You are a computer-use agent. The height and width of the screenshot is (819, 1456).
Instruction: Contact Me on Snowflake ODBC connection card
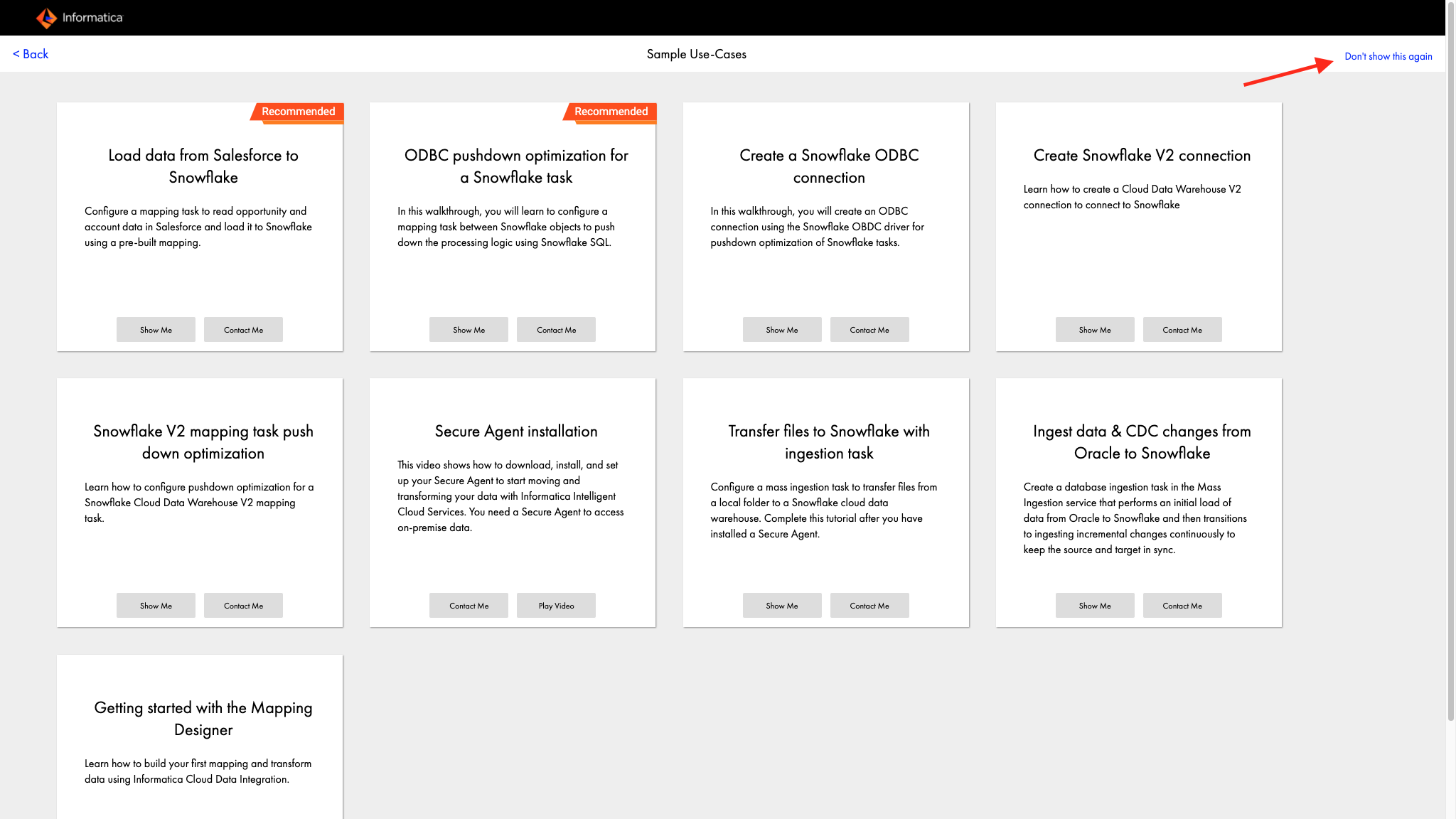pyautogui.click(x=869, y=330)
